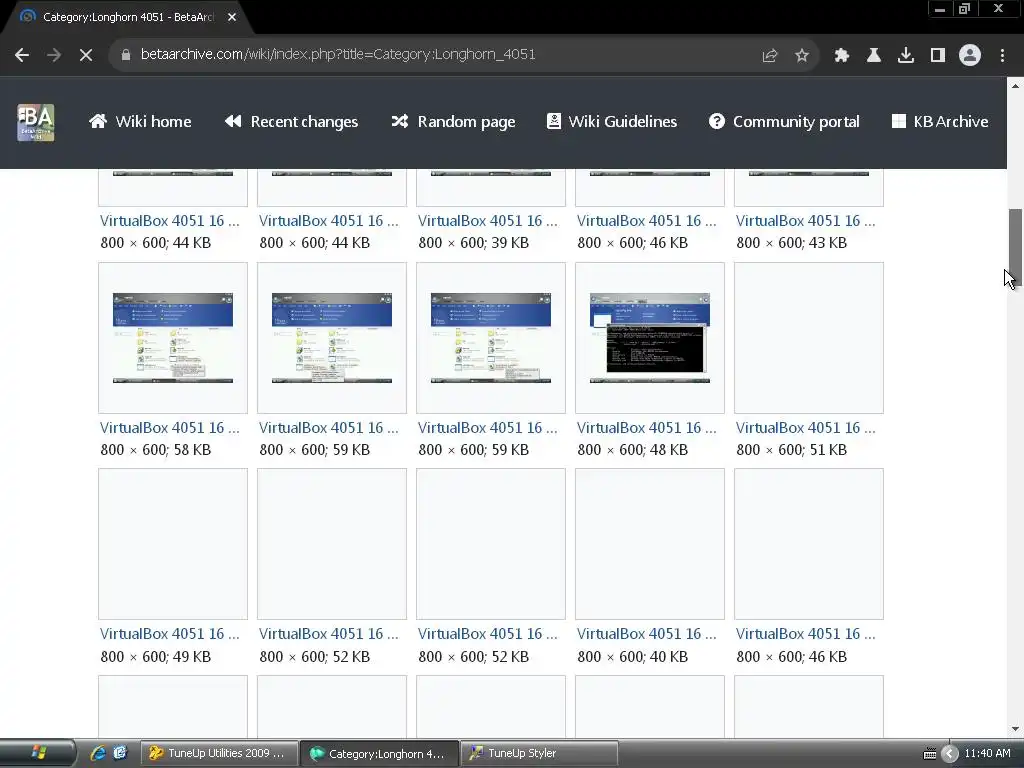1024x768 pixels.
Task: Open Recent changes
Action: (291, 121)
